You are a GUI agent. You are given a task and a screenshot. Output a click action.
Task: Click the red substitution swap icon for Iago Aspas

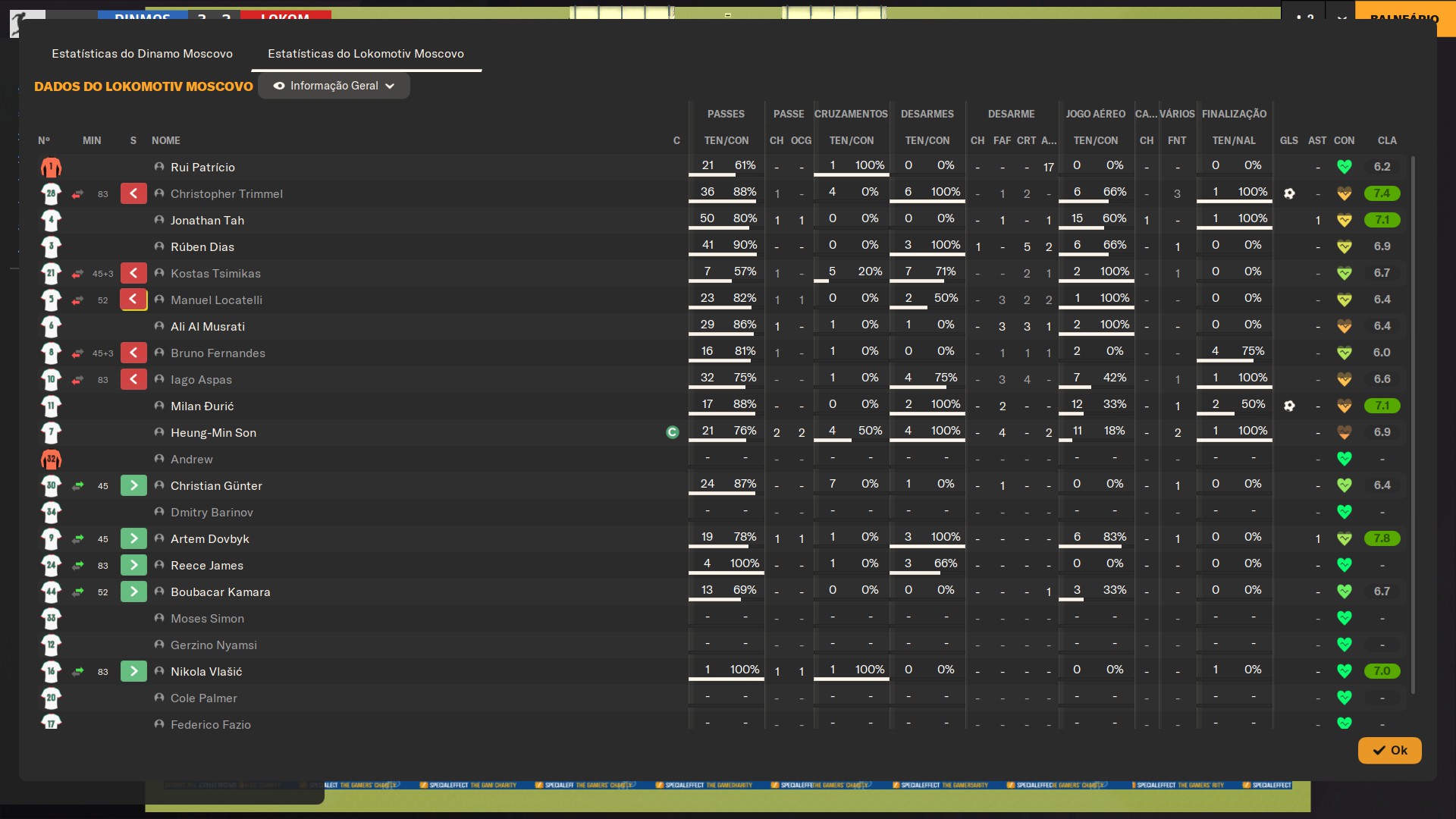click(x=77, y=379)
